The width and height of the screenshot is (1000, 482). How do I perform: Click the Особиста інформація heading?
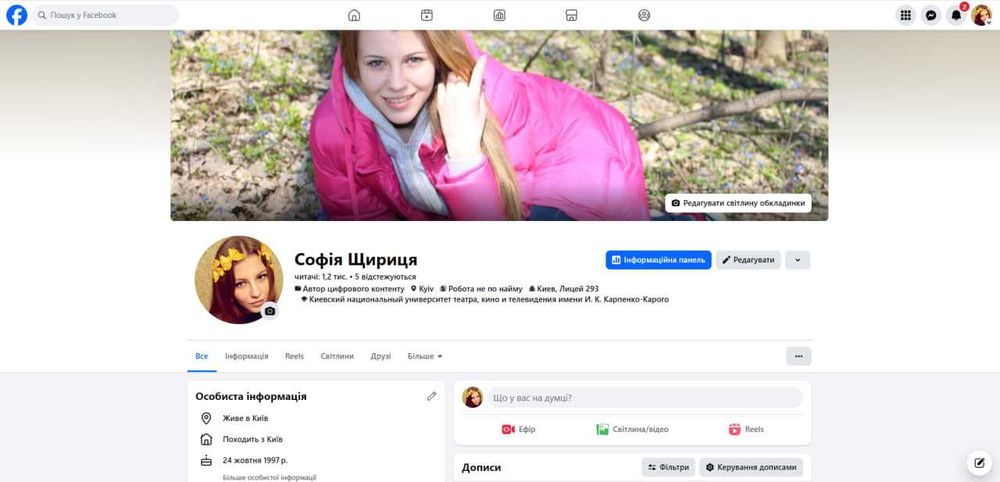click(x=251, y=397)
